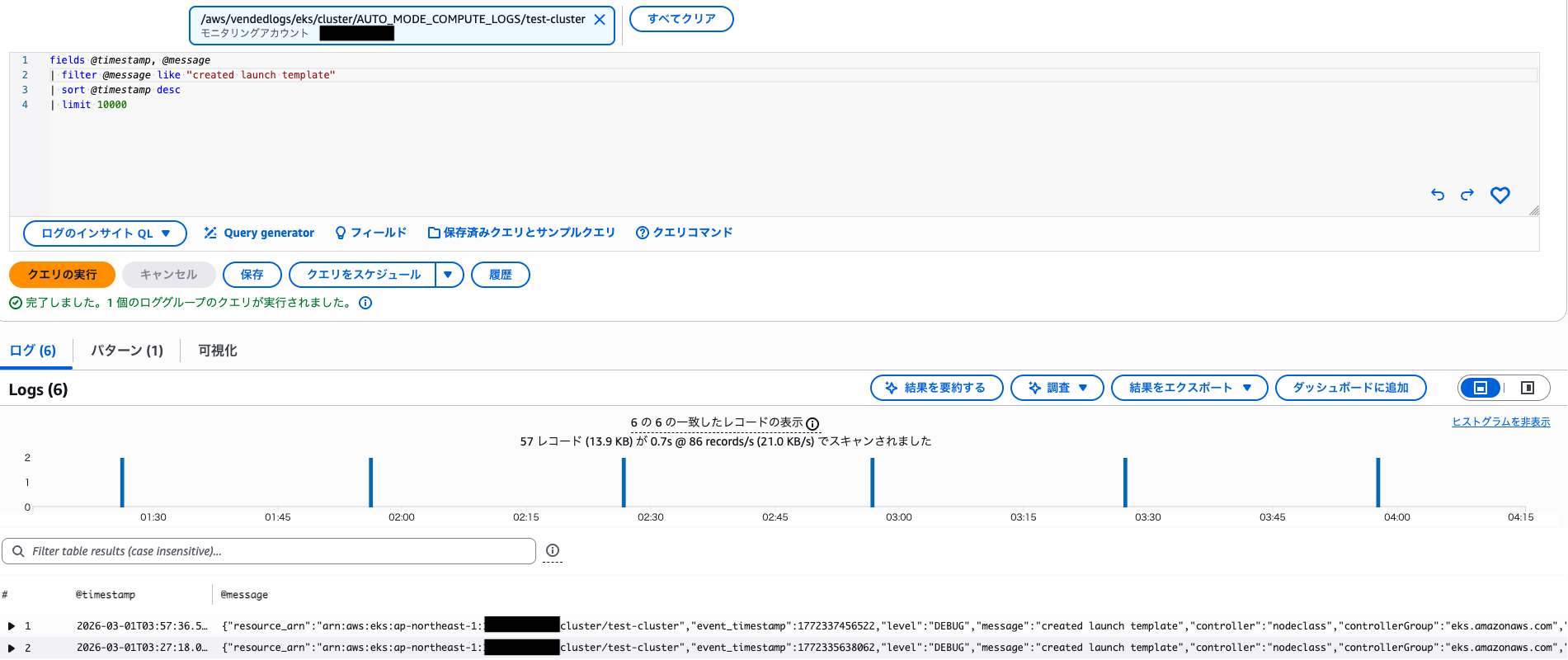Open the 可視化 tab
The image size is (1568, 660).
[x=218, y=351]
